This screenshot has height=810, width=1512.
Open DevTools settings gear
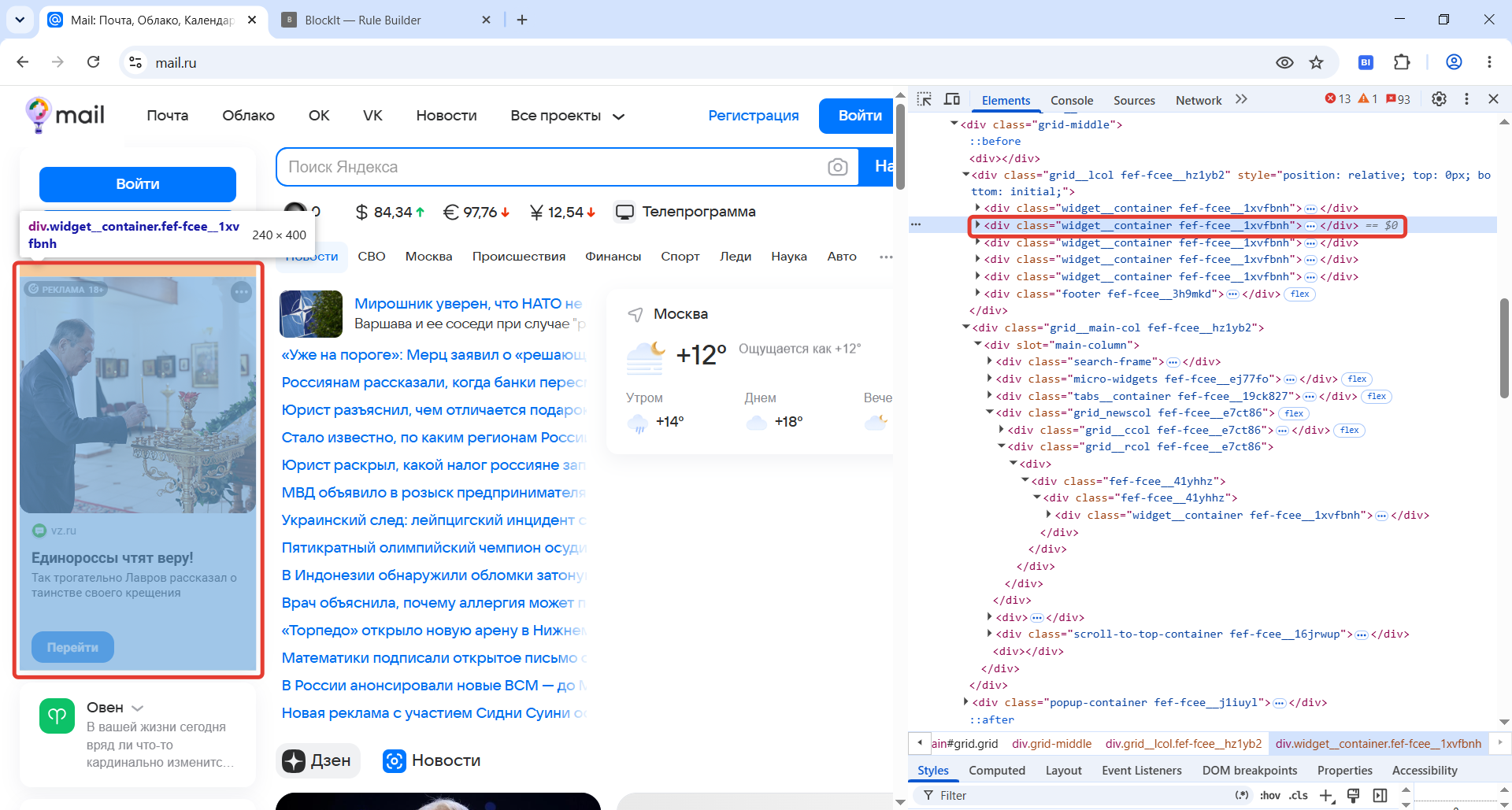pyautogui.click(x=1439, y=99)
